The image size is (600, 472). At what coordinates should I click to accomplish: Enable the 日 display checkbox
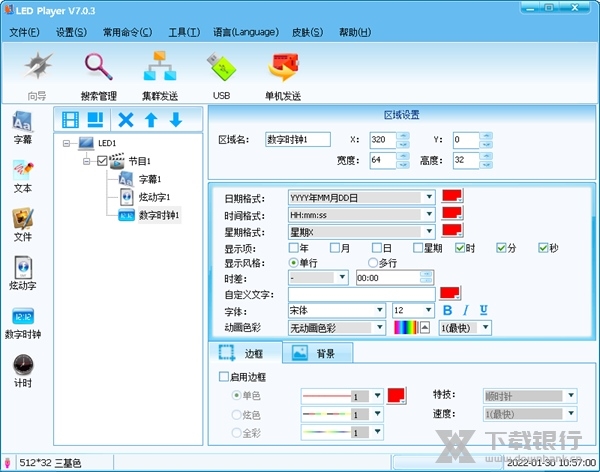(x=377, y=248)
